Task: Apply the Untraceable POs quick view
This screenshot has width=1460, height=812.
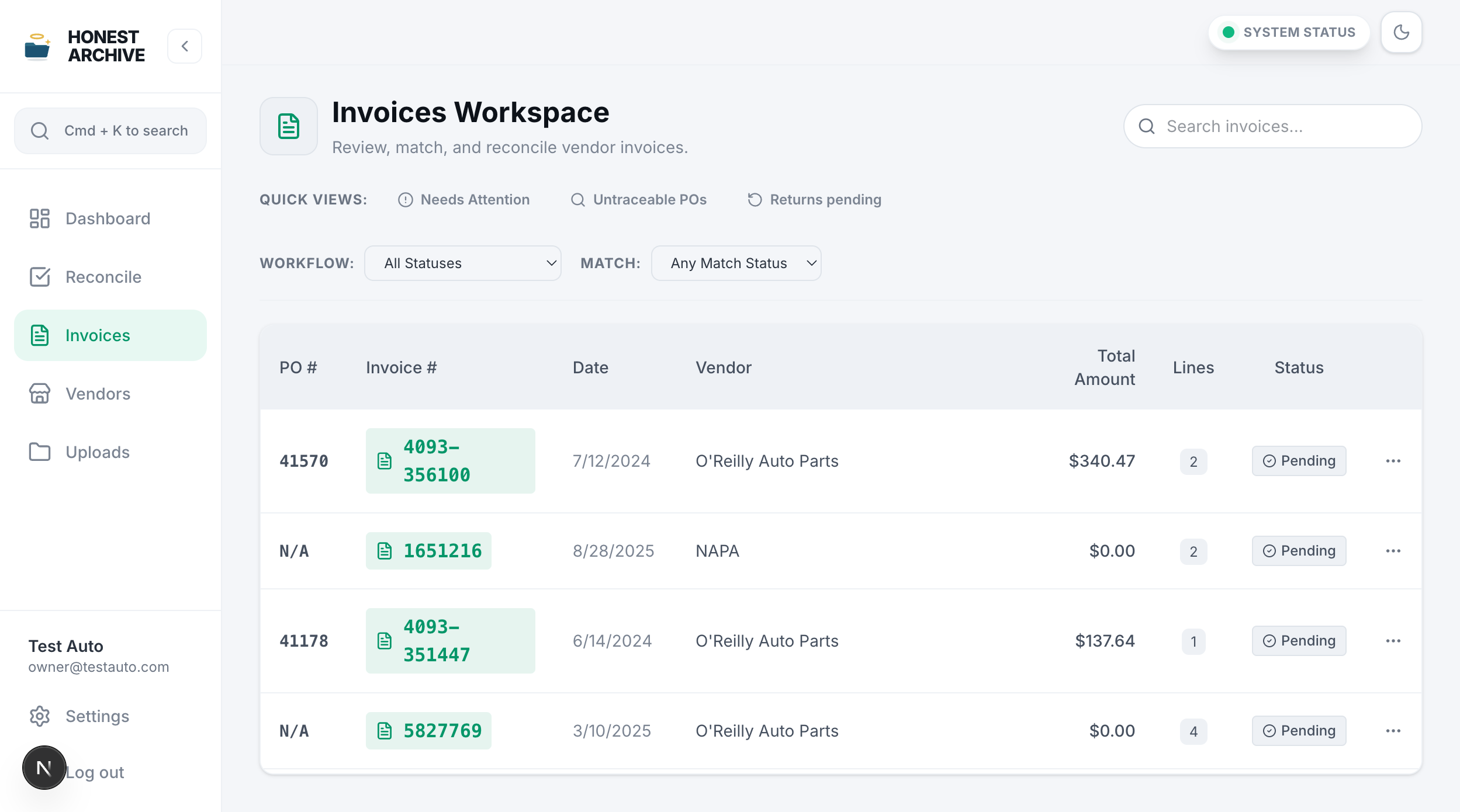Action: coord(638,200)
